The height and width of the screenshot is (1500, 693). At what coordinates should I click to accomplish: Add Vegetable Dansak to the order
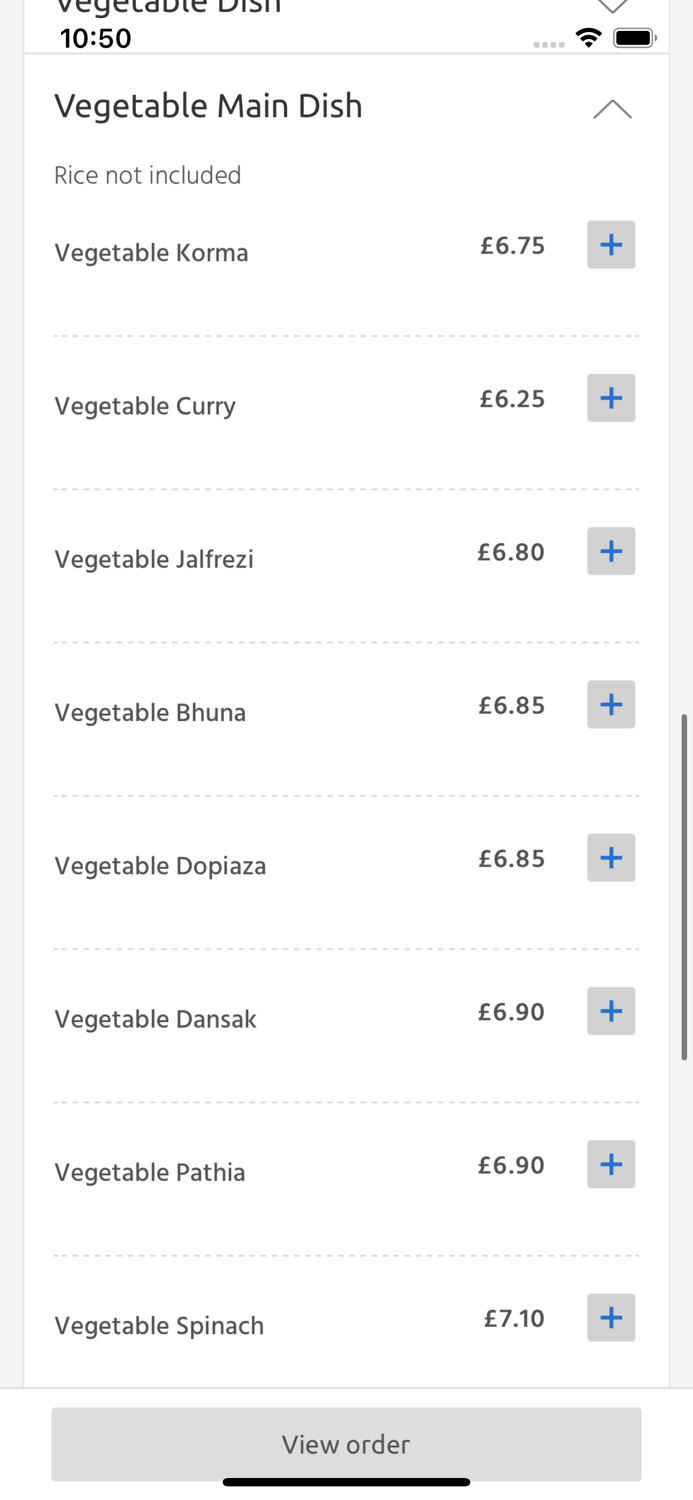click(611, 1010)
